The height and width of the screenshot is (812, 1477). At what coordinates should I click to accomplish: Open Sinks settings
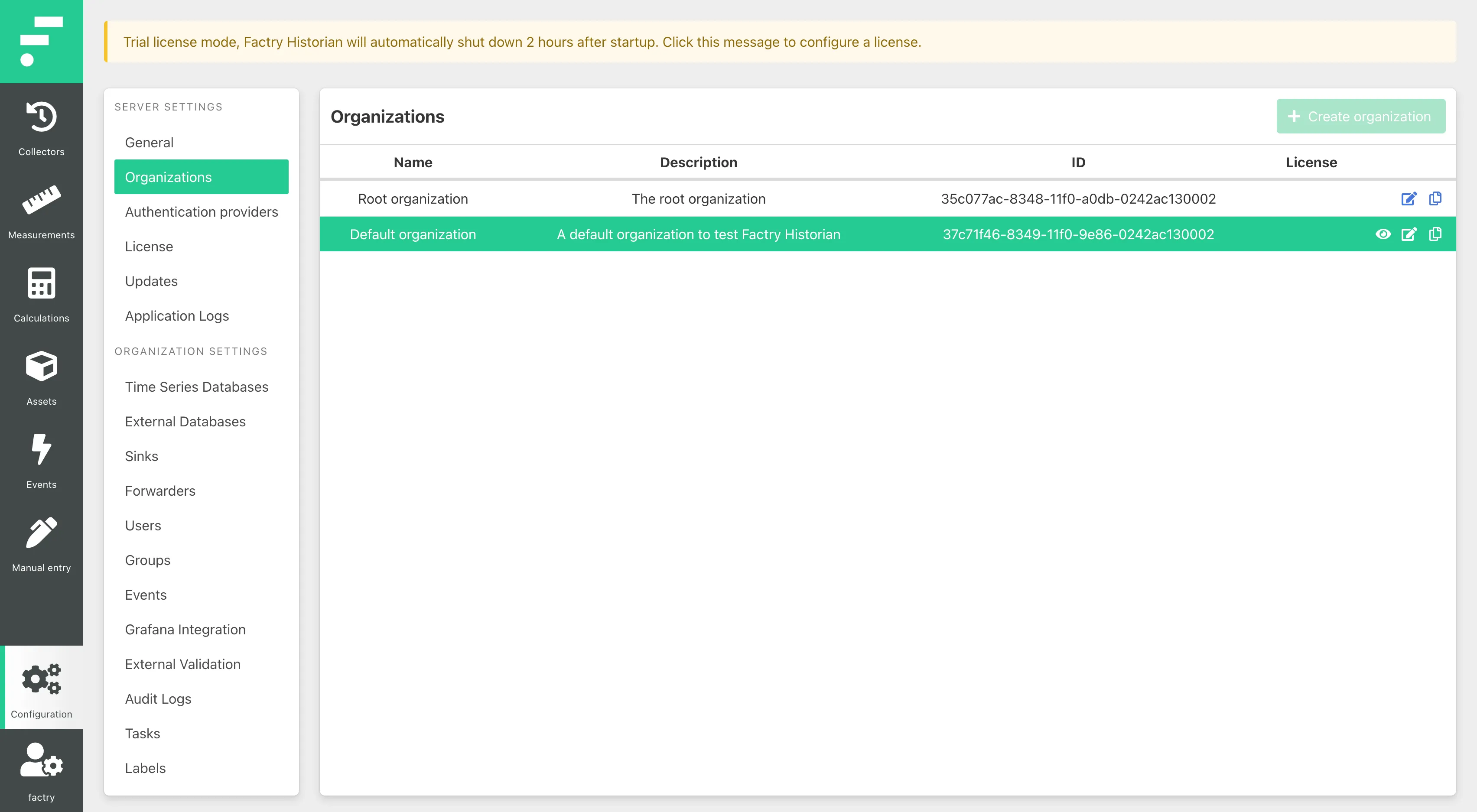[201, 456]
